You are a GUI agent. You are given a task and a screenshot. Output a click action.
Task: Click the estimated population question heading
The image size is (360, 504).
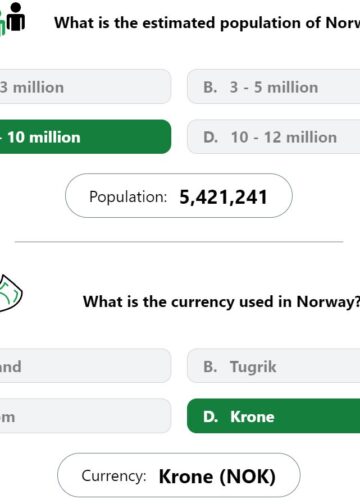click(207, 23)
